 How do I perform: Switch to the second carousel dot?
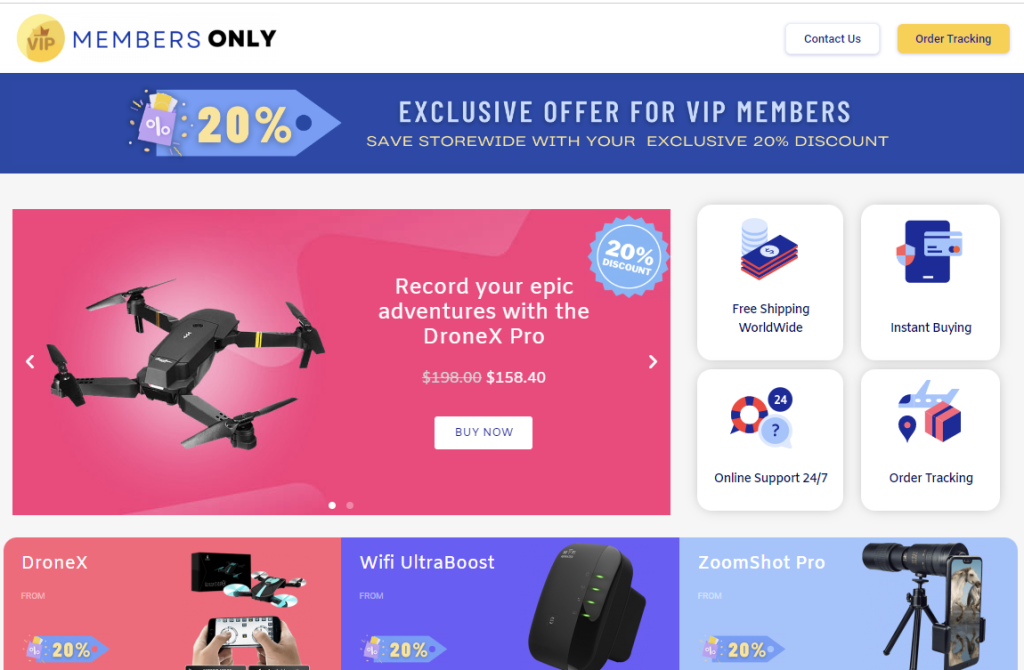pyautogui.click(x=350, y=505)
